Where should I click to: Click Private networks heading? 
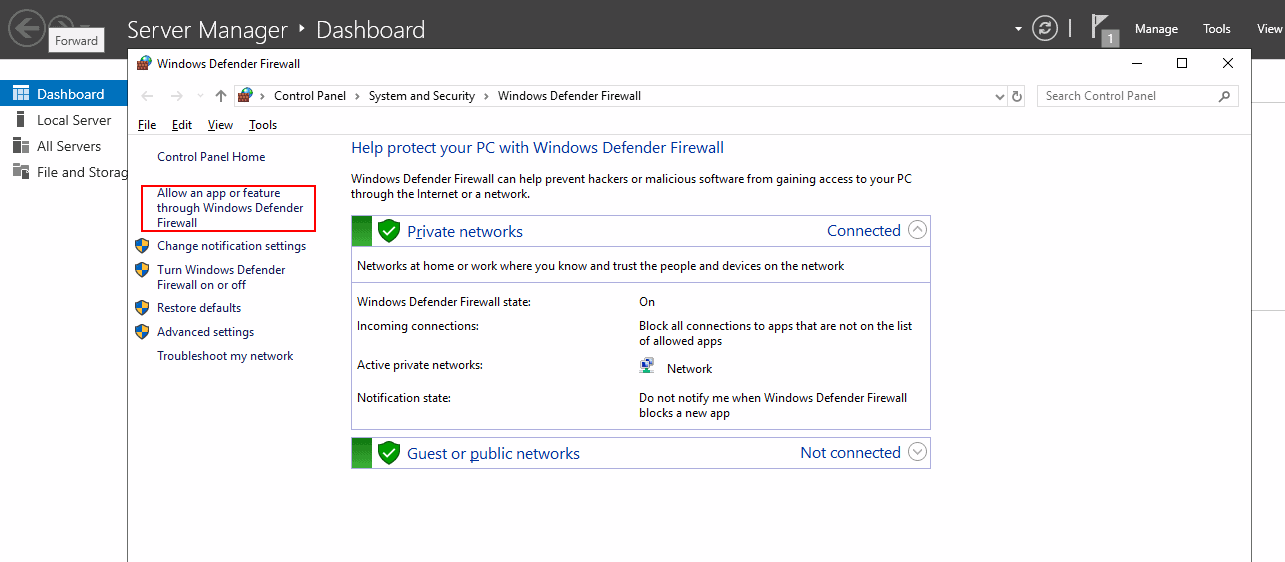click(x=465, y=231)
